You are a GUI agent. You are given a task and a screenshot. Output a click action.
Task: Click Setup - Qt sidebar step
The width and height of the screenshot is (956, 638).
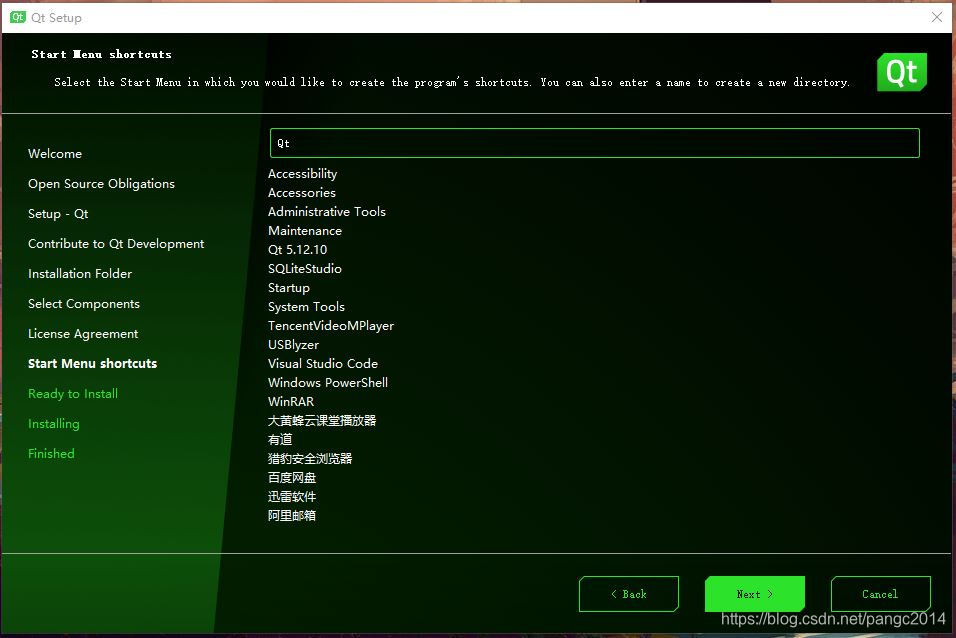click(x=58, y=213)
